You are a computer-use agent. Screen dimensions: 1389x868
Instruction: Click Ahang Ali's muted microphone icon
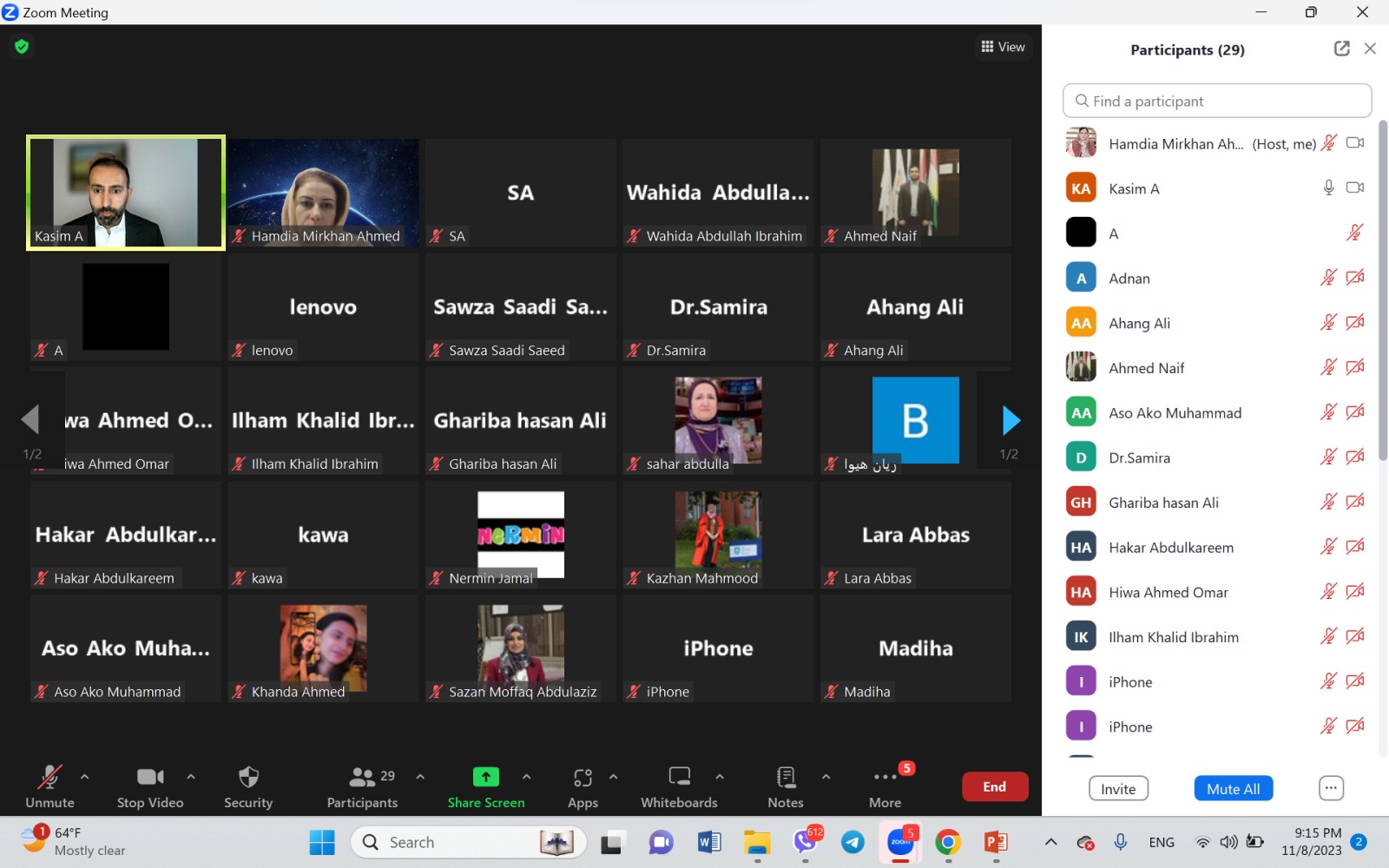1328,323
